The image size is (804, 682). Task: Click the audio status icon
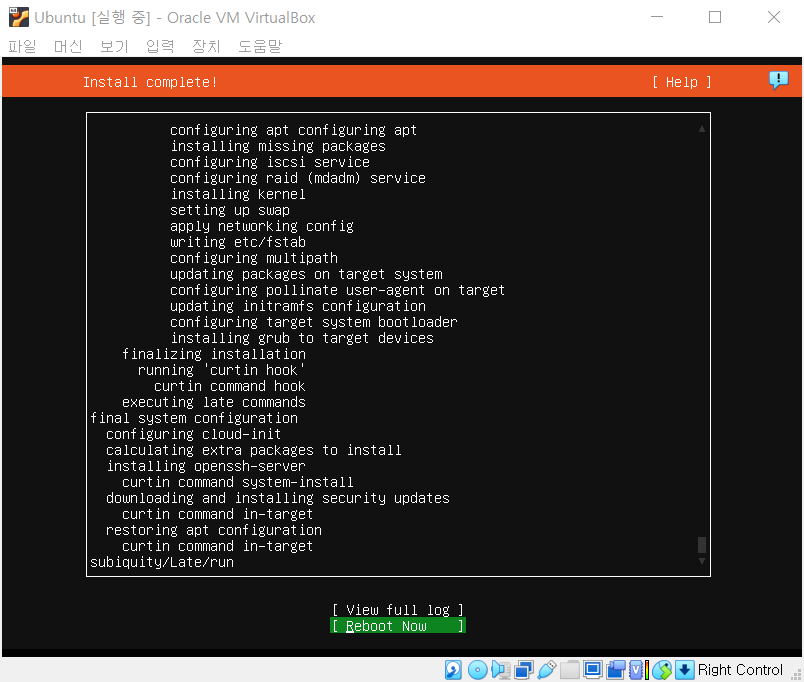[501, 670]
